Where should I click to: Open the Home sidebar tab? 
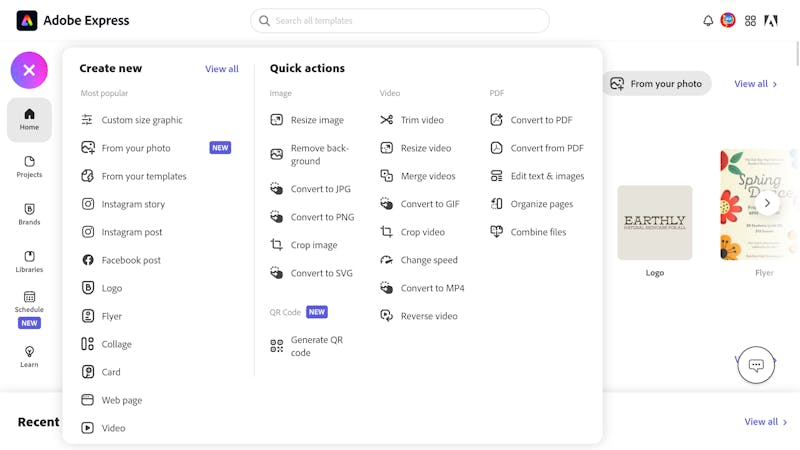coord(29,120)
